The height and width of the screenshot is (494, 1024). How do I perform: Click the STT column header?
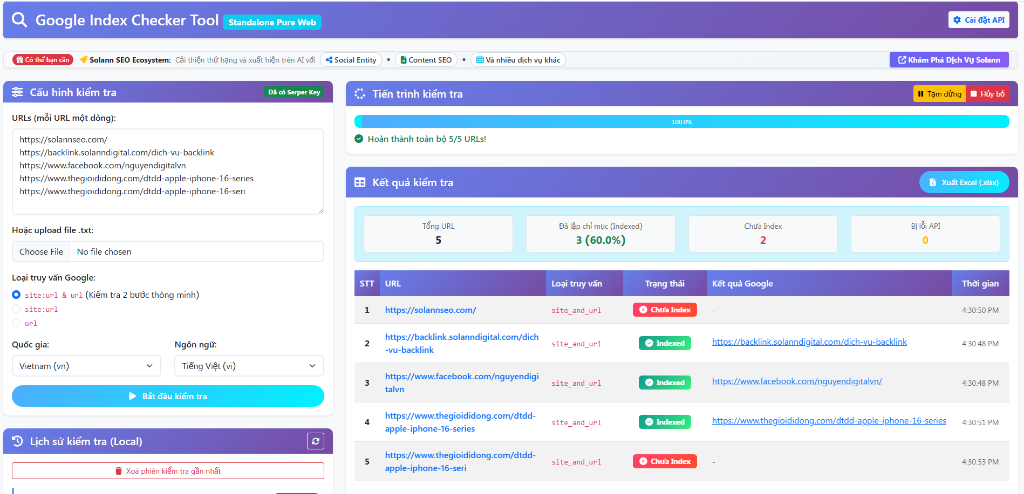tap(367, 284)
